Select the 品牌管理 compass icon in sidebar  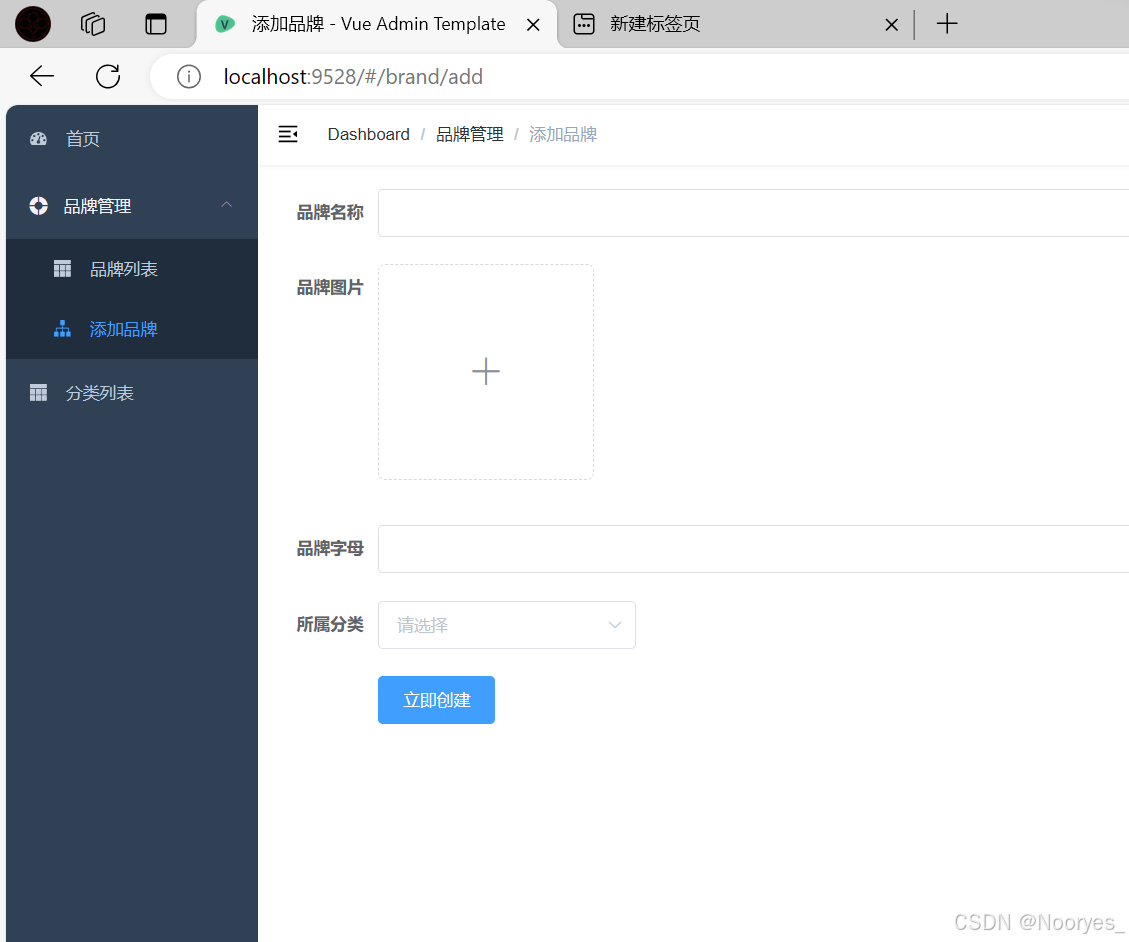[x=38, y=206]
